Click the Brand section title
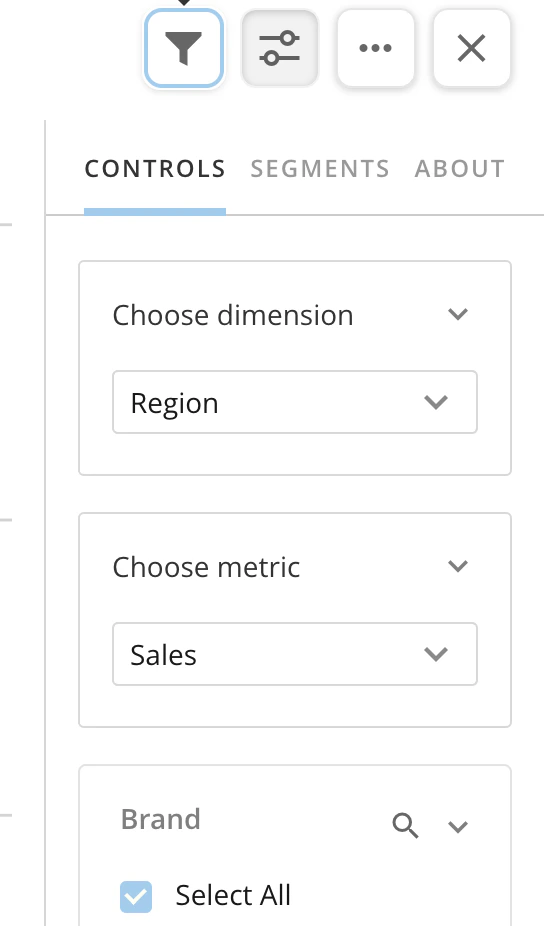This screenshot has width=544, height=926. (161, 819)
